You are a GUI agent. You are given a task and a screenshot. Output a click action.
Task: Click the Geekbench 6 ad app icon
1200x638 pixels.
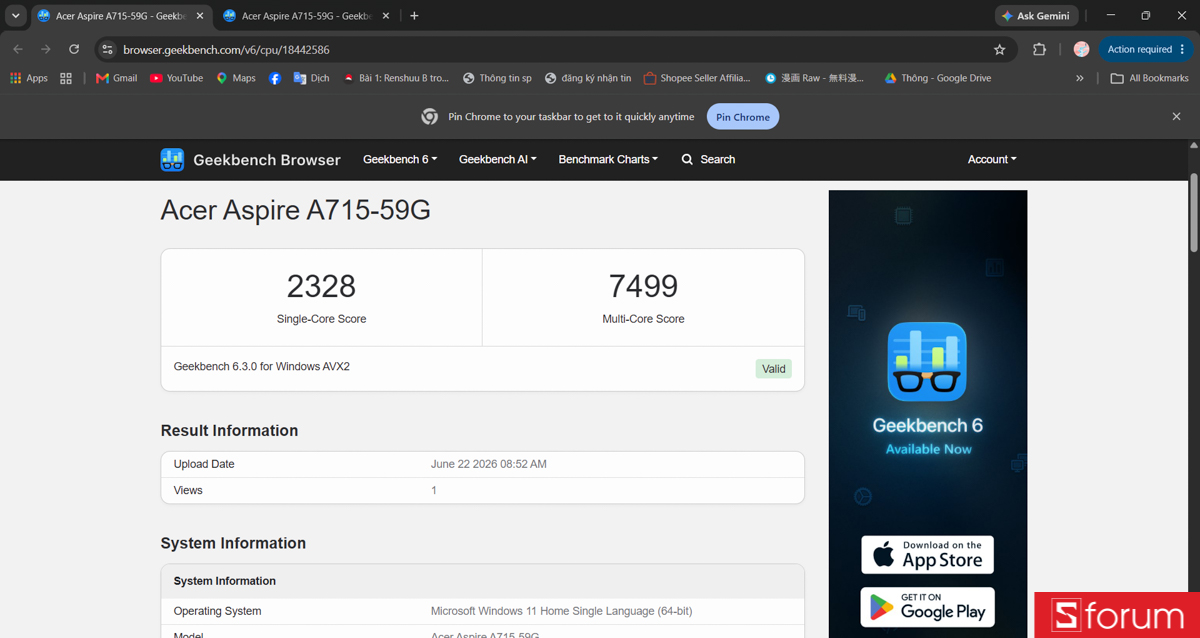click(927, 361)
